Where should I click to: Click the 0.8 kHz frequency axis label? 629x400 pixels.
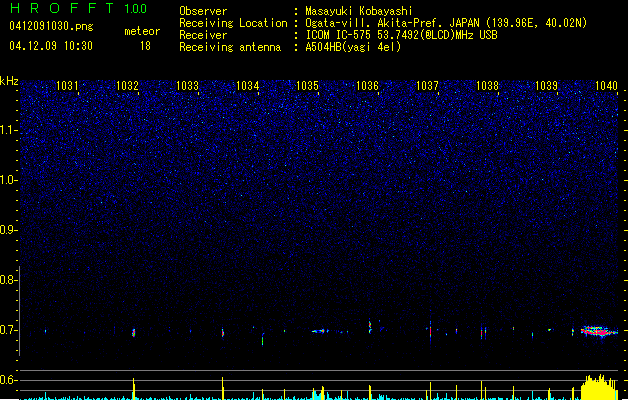pos(8,280)
